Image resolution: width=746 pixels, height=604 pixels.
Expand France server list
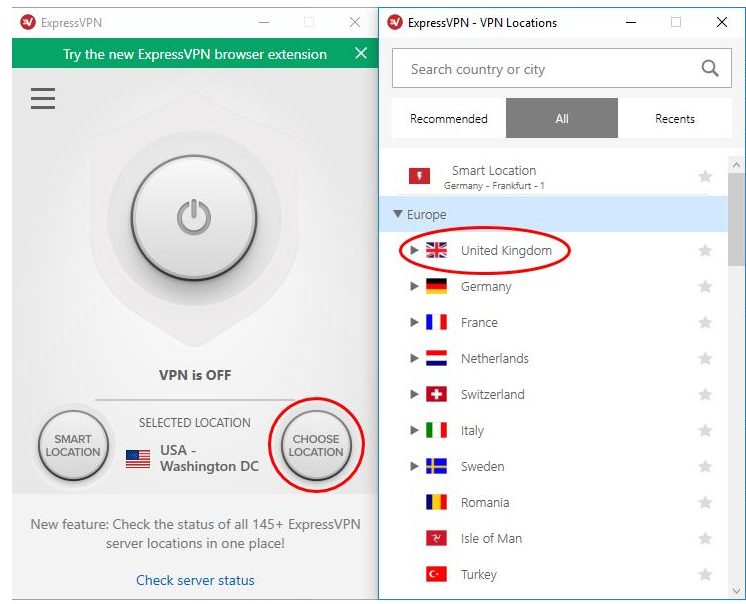414,322
